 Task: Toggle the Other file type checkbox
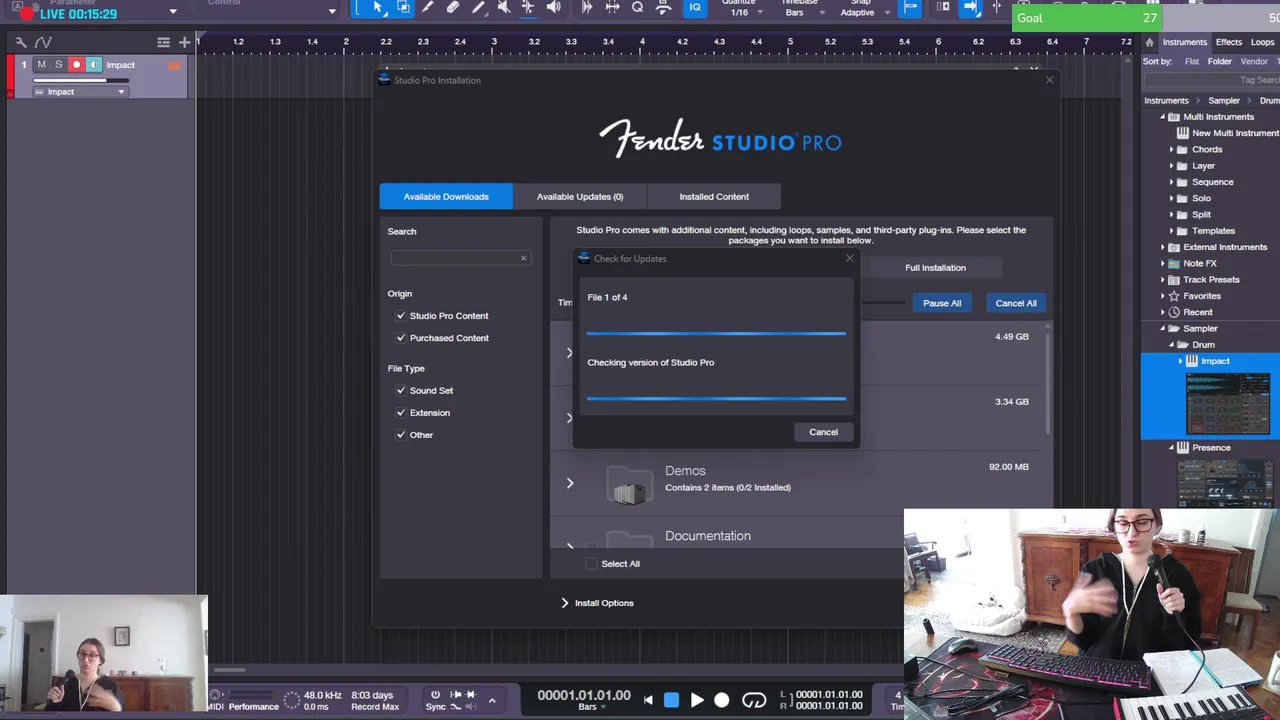click(x=401, y=435)
